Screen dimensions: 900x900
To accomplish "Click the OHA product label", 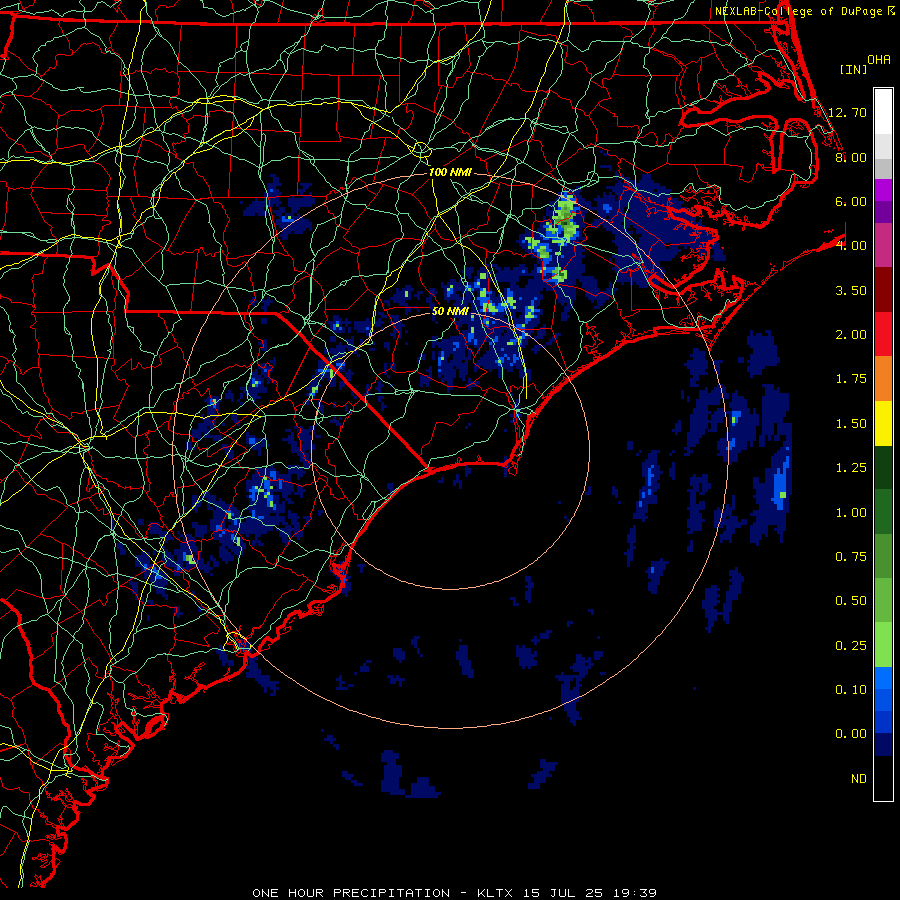I will pos(879,60).
